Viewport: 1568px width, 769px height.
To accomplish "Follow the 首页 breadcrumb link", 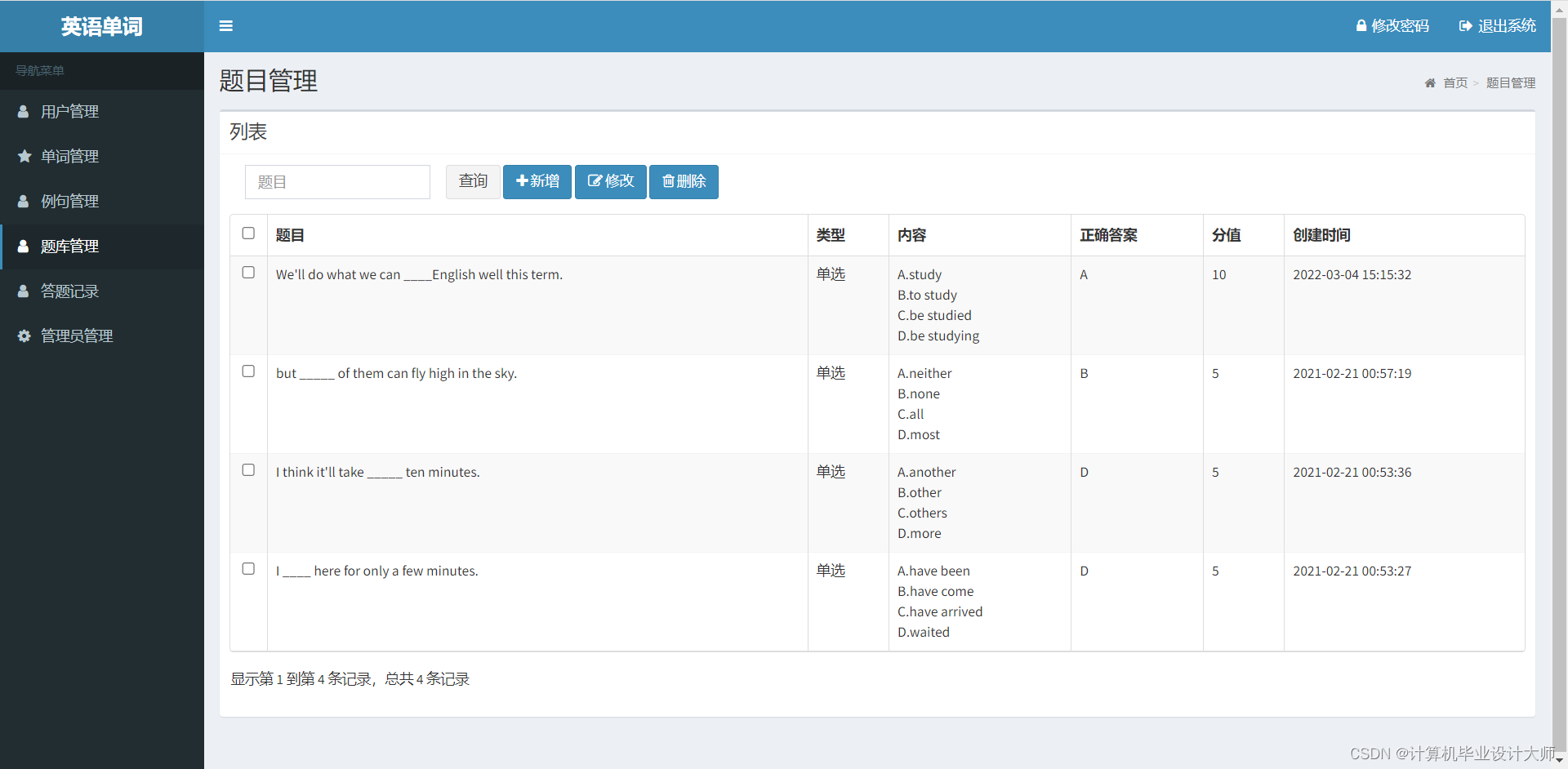I will [x=1454, y=82].
